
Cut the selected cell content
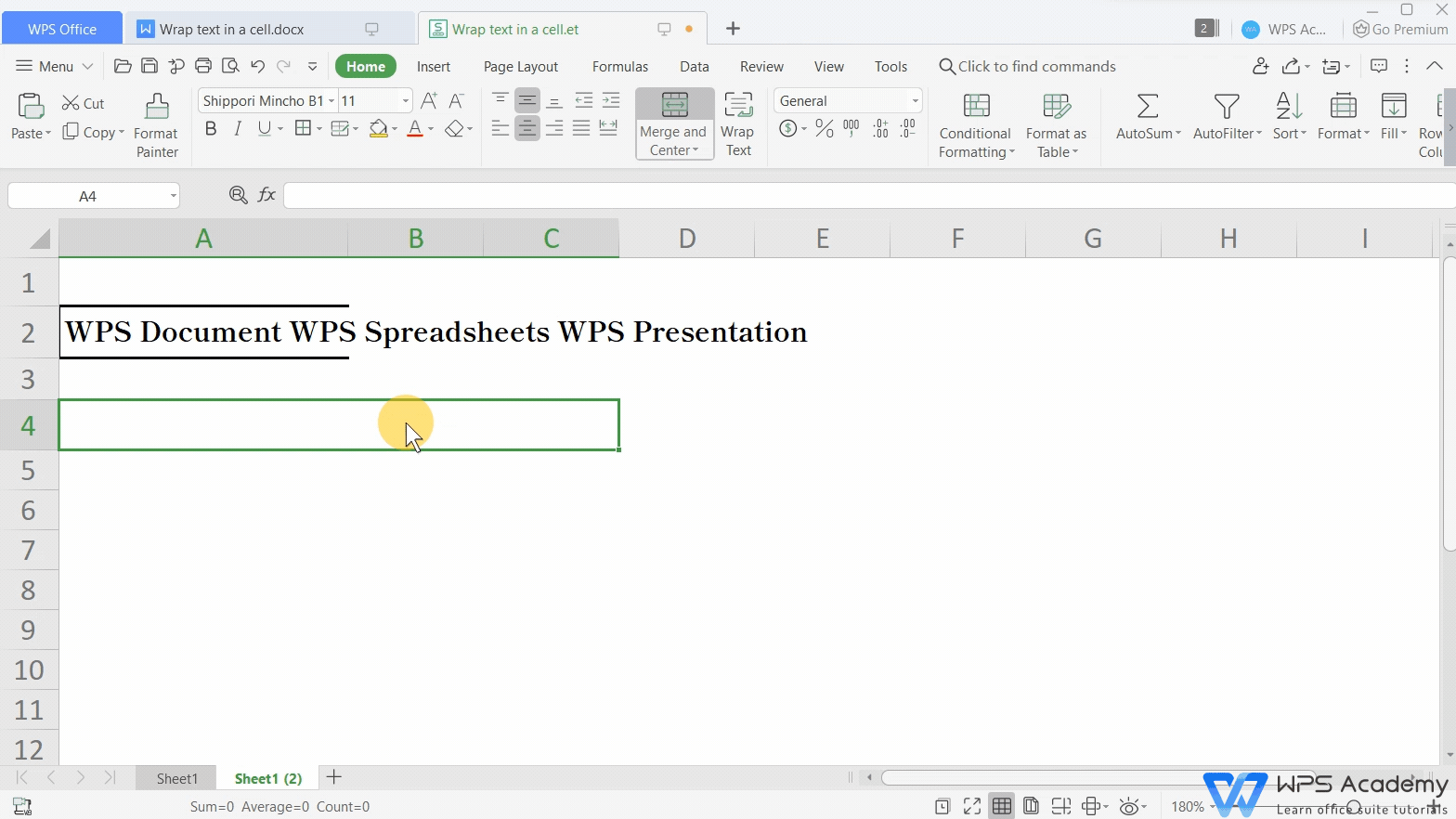(x=84, y=103)
